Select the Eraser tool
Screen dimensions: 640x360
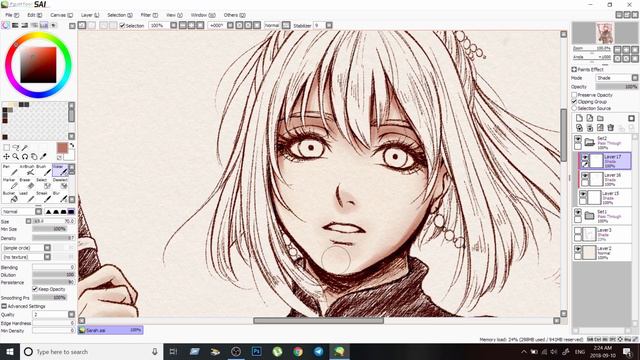click(27, 183)
